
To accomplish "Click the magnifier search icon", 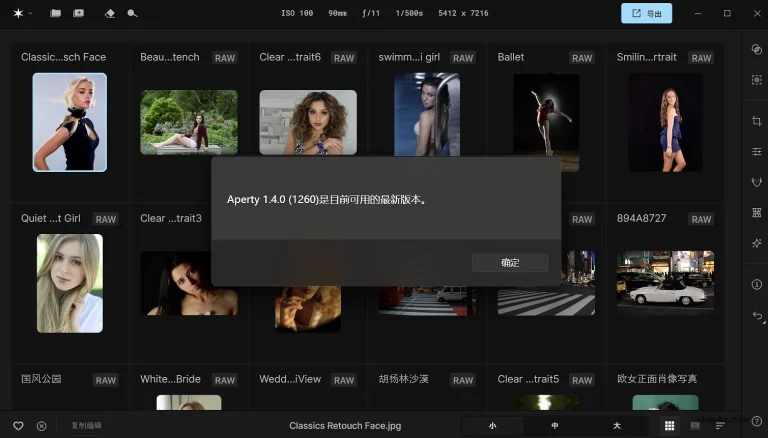I will 132,14.
